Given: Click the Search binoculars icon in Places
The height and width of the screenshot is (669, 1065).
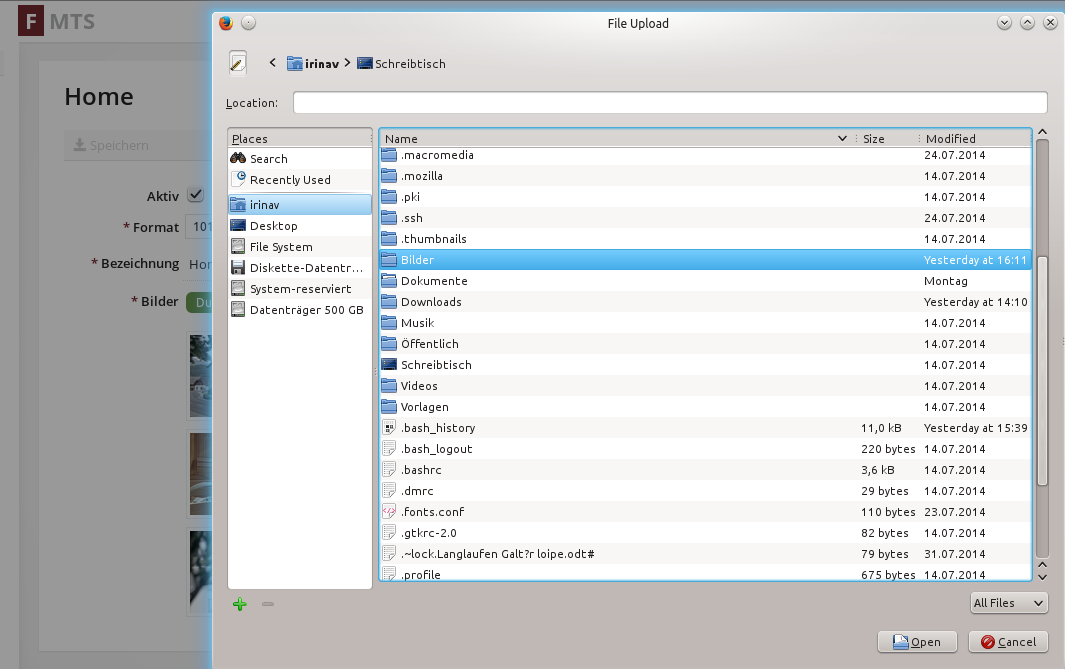Looking at the screenshot, I should (x=238, y=158).
